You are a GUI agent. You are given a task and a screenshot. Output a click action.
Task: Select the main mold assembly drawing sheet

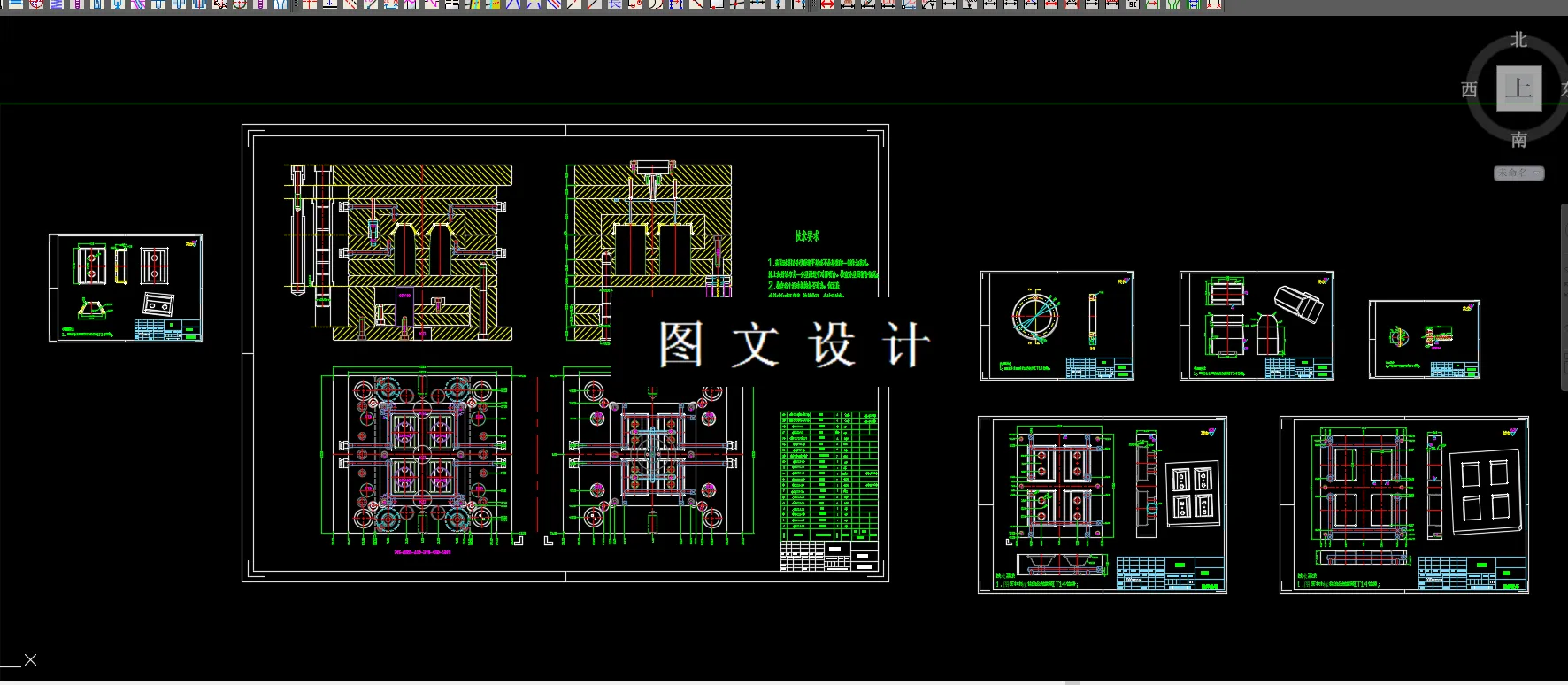point(565,353)
